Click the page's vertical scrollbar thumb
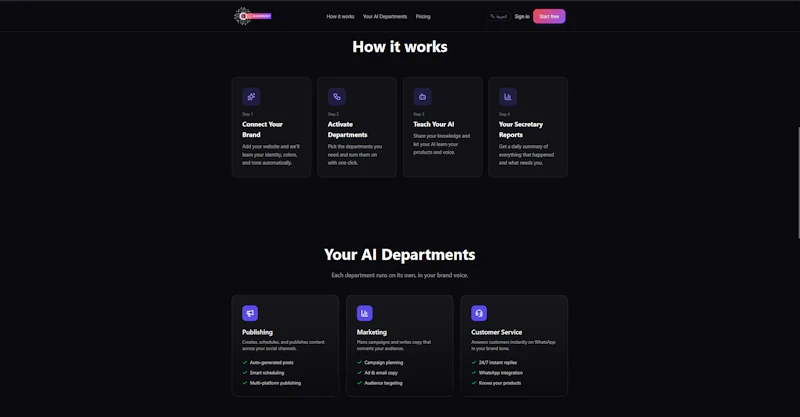 pyautogui.click(x=798, y=182)
